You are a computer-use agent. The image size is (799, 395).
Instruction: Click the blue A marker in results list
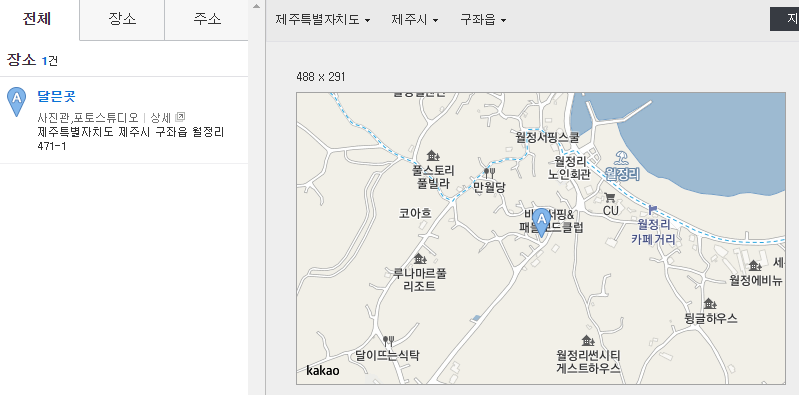pos(16,101)
